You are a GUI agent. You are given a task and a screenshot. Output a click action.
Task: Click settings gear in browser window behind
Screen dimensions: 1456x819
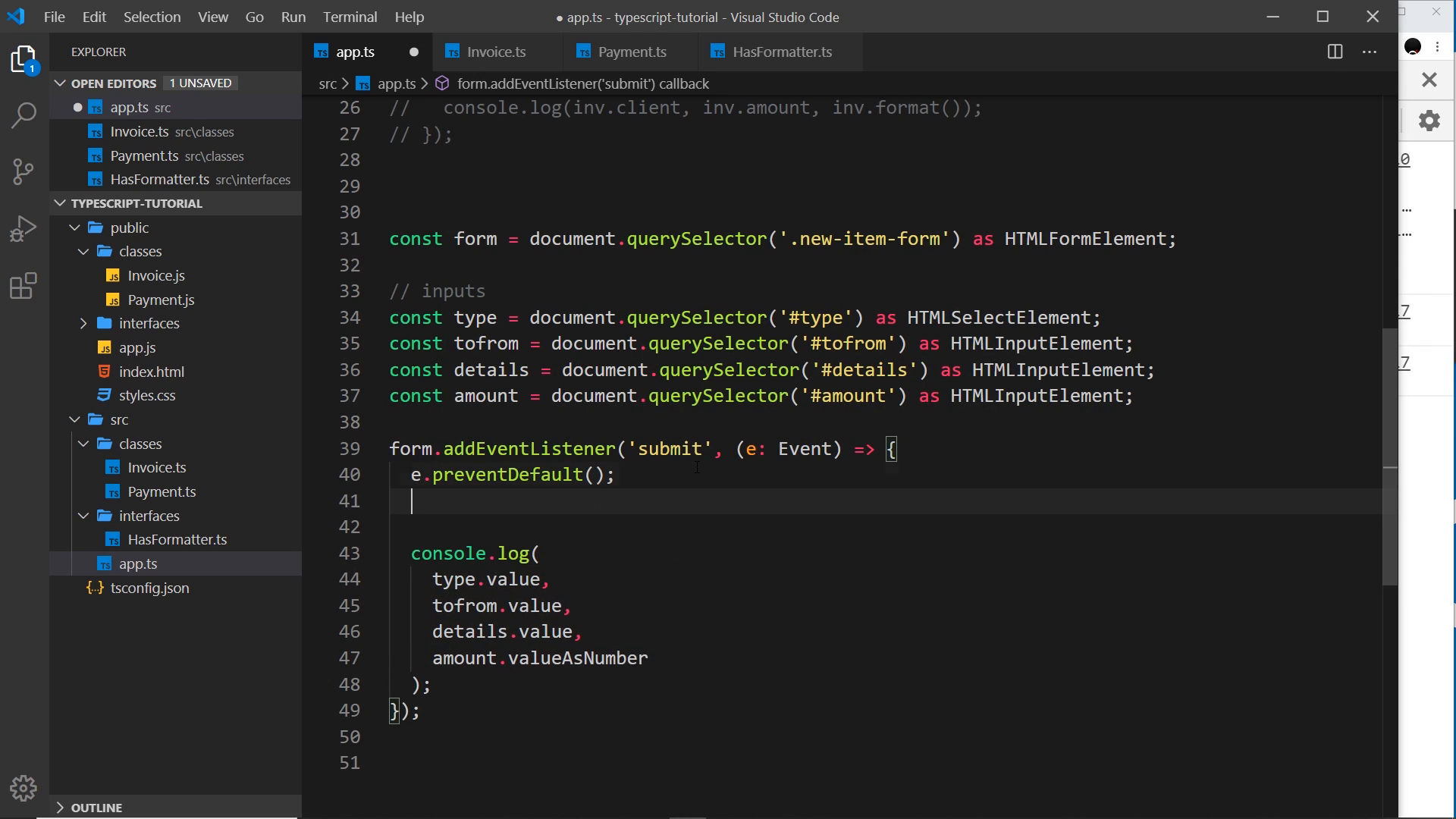click(1429, 121)
